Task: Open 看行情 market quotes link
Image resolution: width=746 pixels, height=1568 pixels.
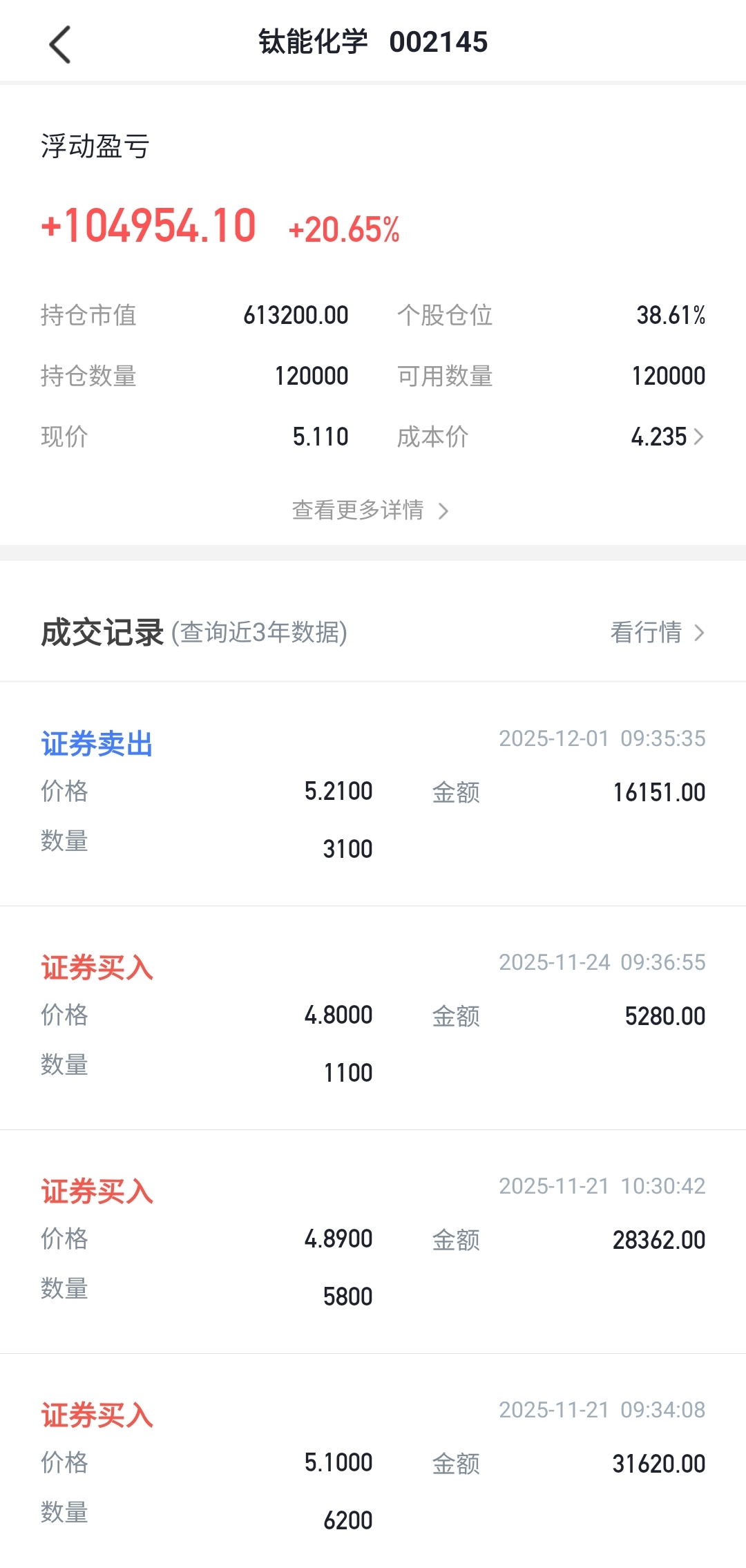Action: click(x=646, y=633)
